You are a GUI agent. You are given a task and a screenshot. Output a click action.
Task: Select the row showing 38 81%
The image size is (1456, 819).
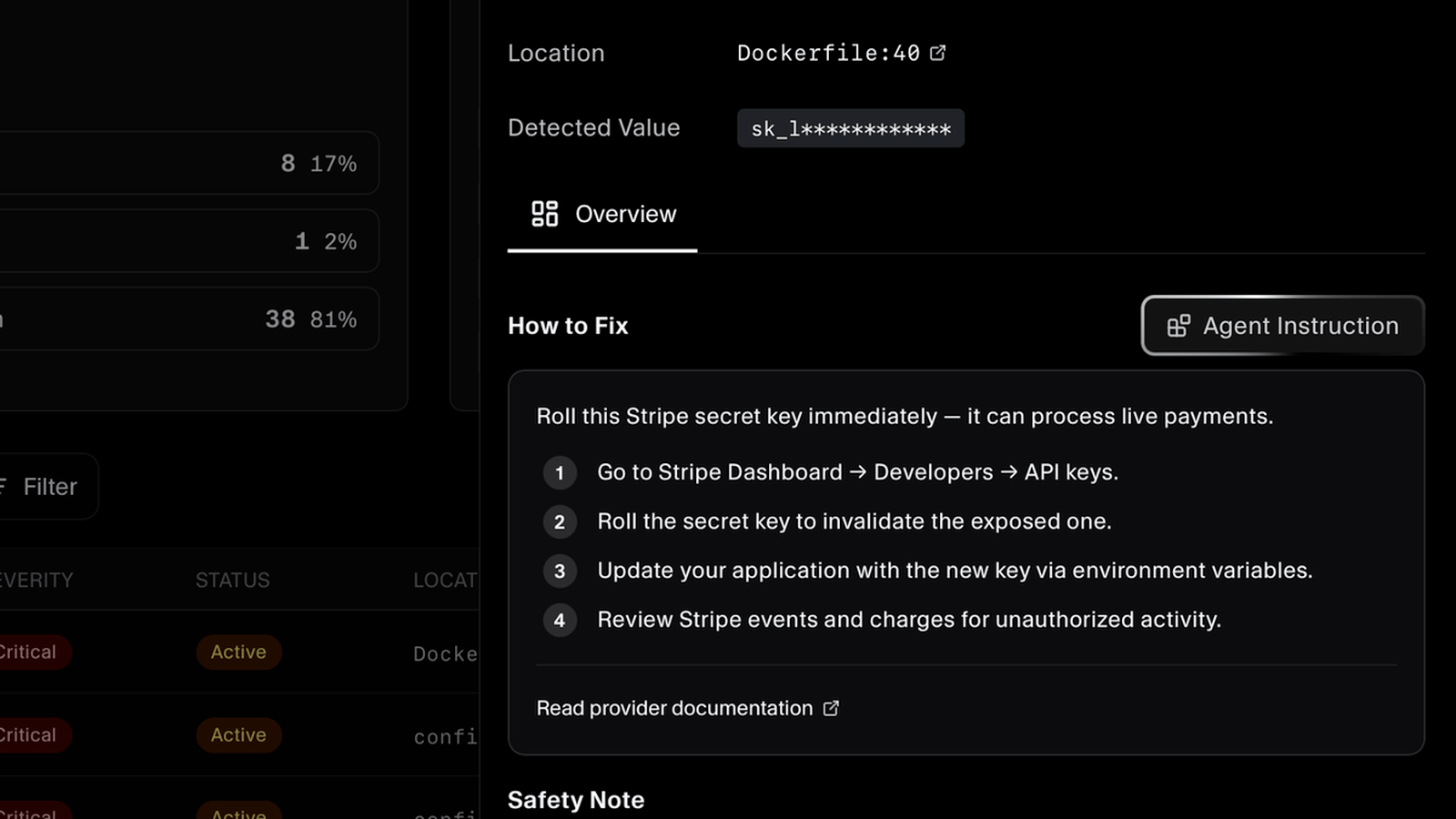point(189,319)
